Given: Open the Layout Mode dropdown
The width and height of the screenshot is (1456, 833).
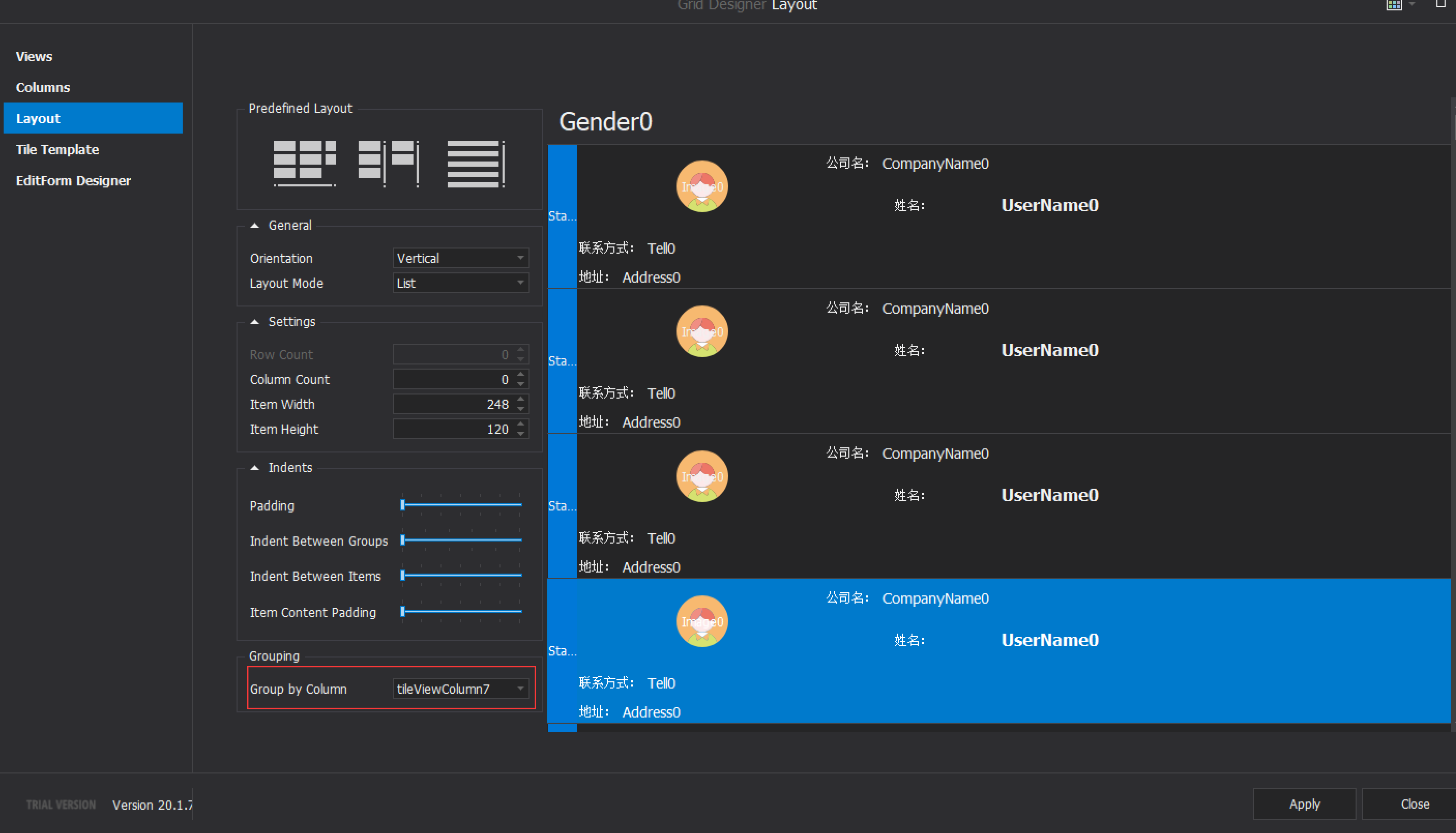Looking at the screenshot, I should pyautogui.click(x=520, y=283).
